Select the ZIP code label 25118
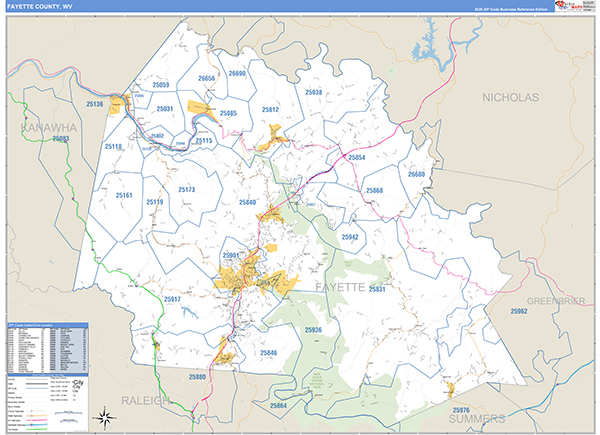 click(113, 147)
